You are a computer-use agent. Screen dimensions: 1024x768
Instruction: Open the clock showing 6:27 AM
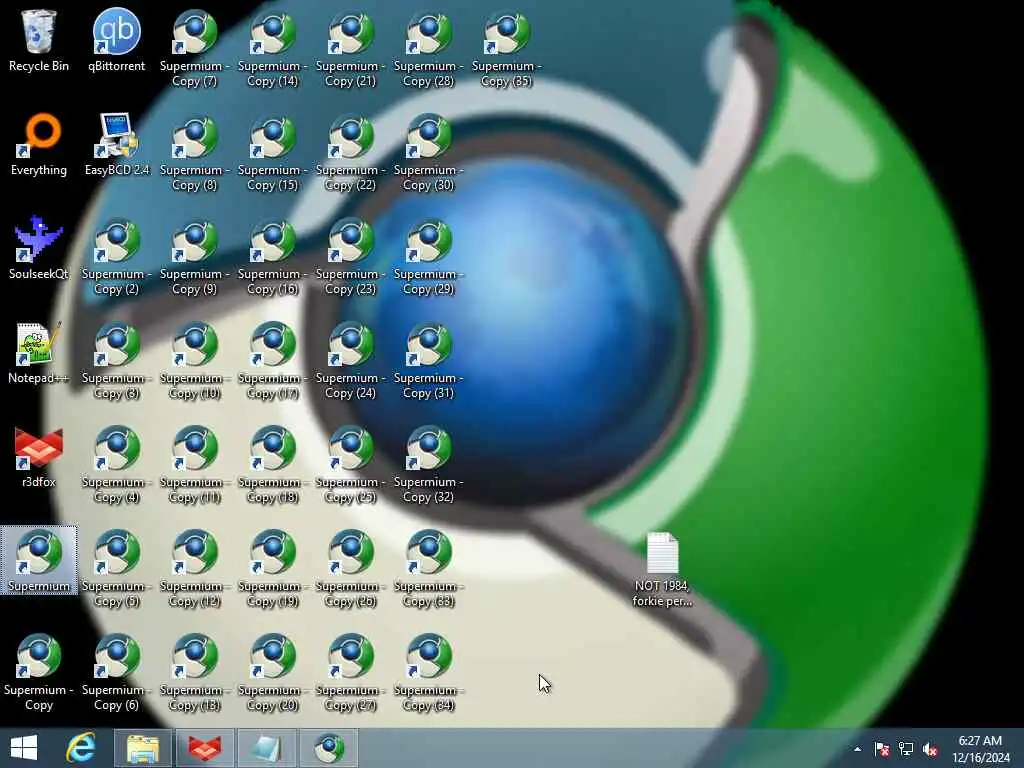click(x=980, y=749)
